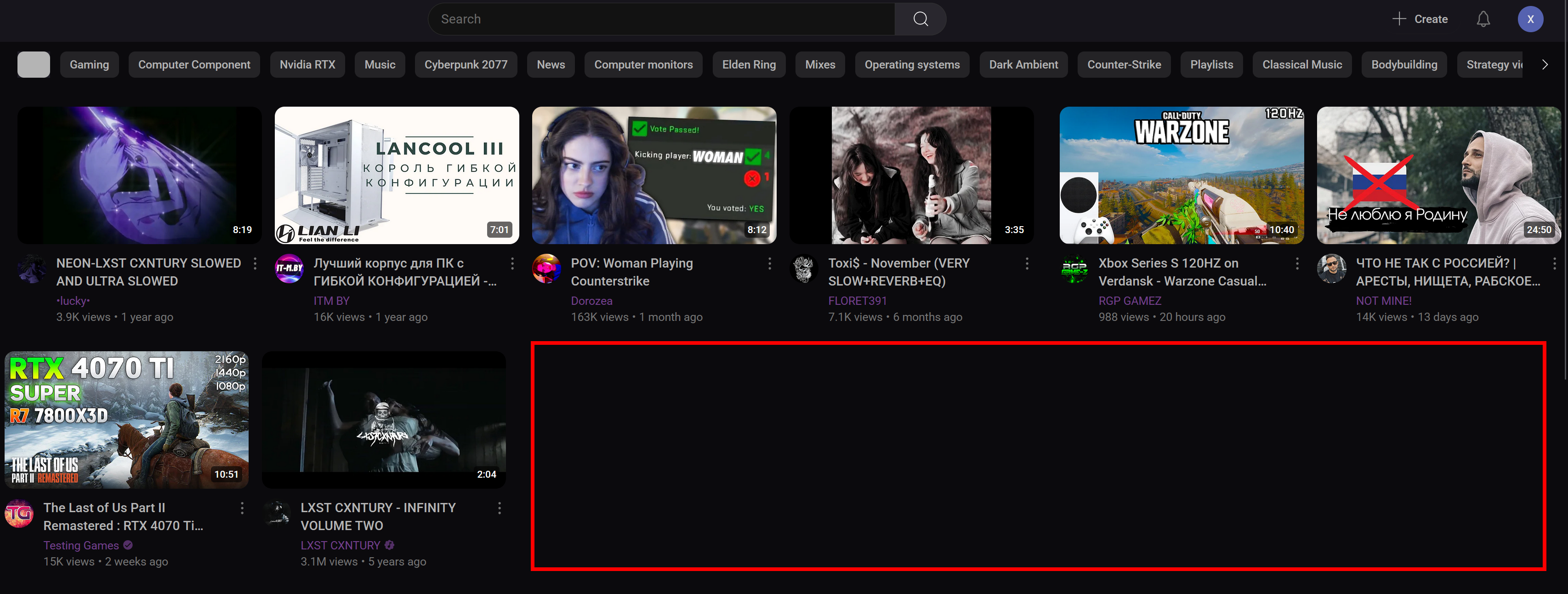Open options menu for POV Woman Playing video

tap(770, 263)
